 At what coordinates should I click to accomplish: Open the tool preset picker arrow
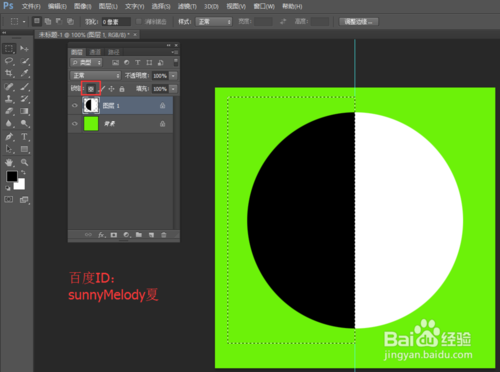tap(24, 22)
